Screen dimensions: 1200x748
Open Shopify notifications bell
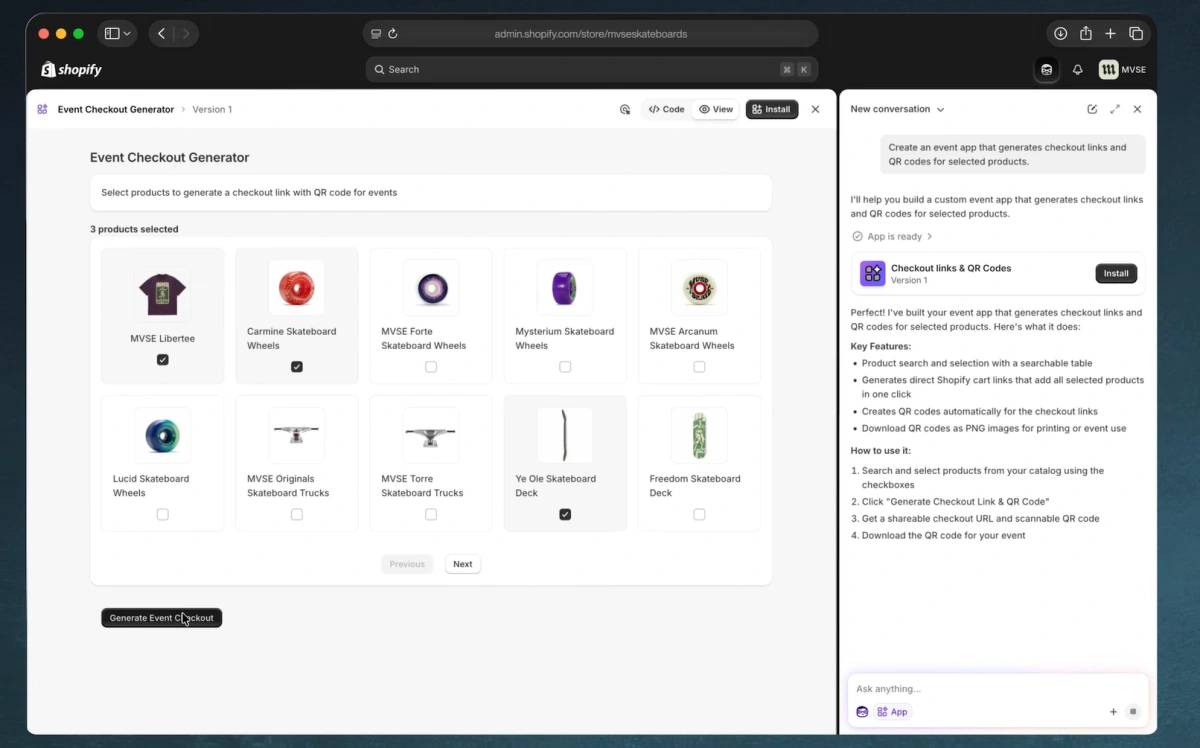pyautogui.click(x=1077, y=70)
